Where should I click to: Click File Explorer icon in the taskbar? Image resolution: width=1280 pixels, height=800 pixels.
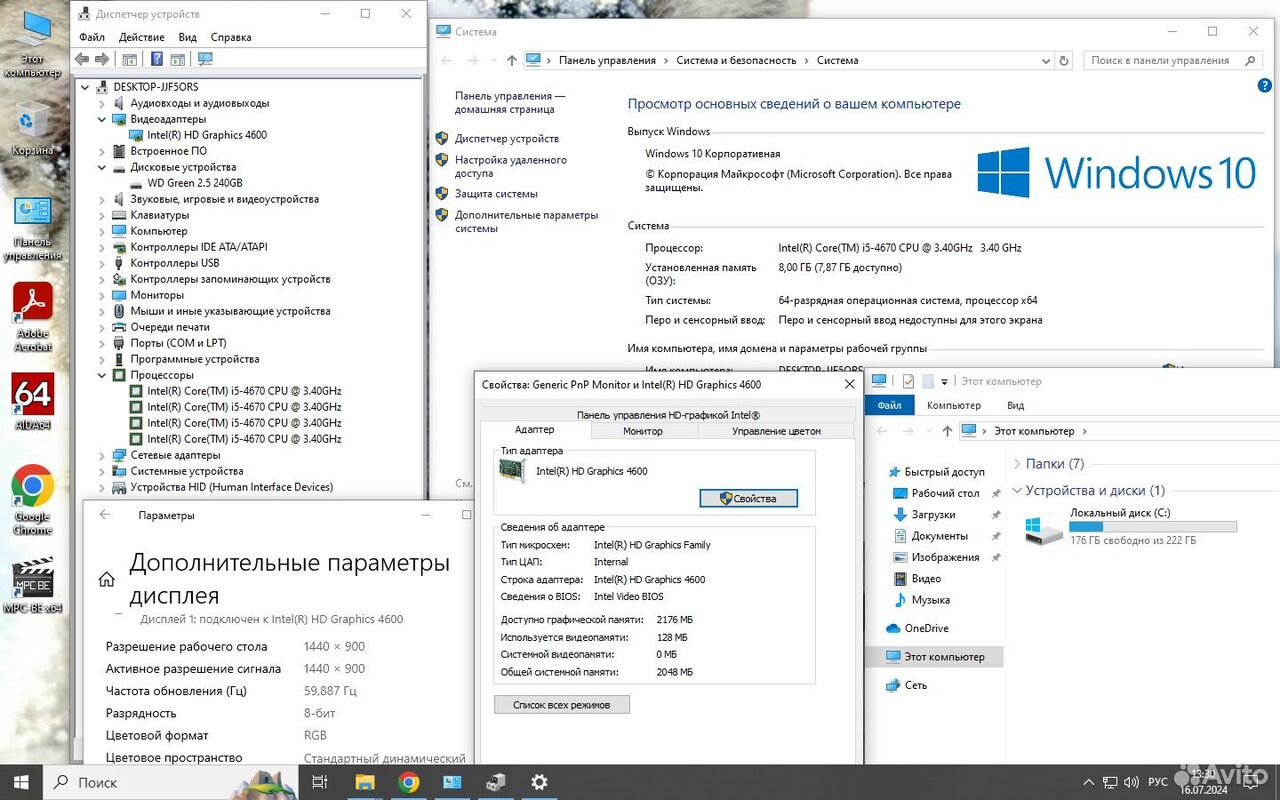[x=364, y=782]
